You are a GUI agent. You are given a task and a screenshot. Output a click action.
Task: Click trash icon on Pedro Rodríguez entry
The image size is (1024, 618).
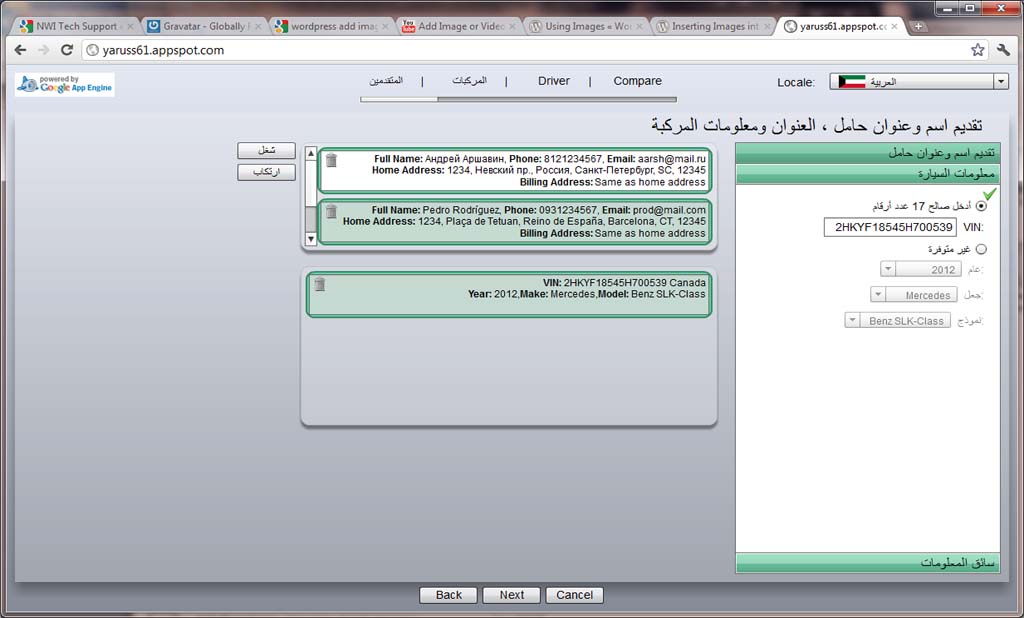[331, 211]
